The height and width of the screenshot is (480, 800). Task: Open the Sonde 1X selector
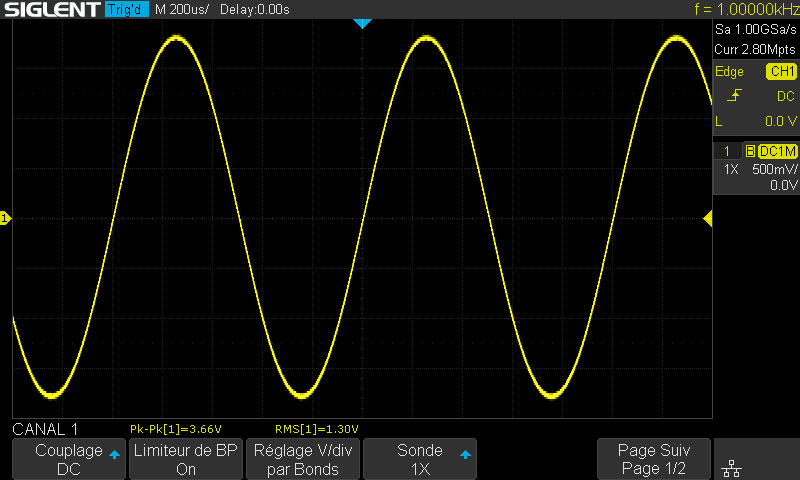point(420,459)
